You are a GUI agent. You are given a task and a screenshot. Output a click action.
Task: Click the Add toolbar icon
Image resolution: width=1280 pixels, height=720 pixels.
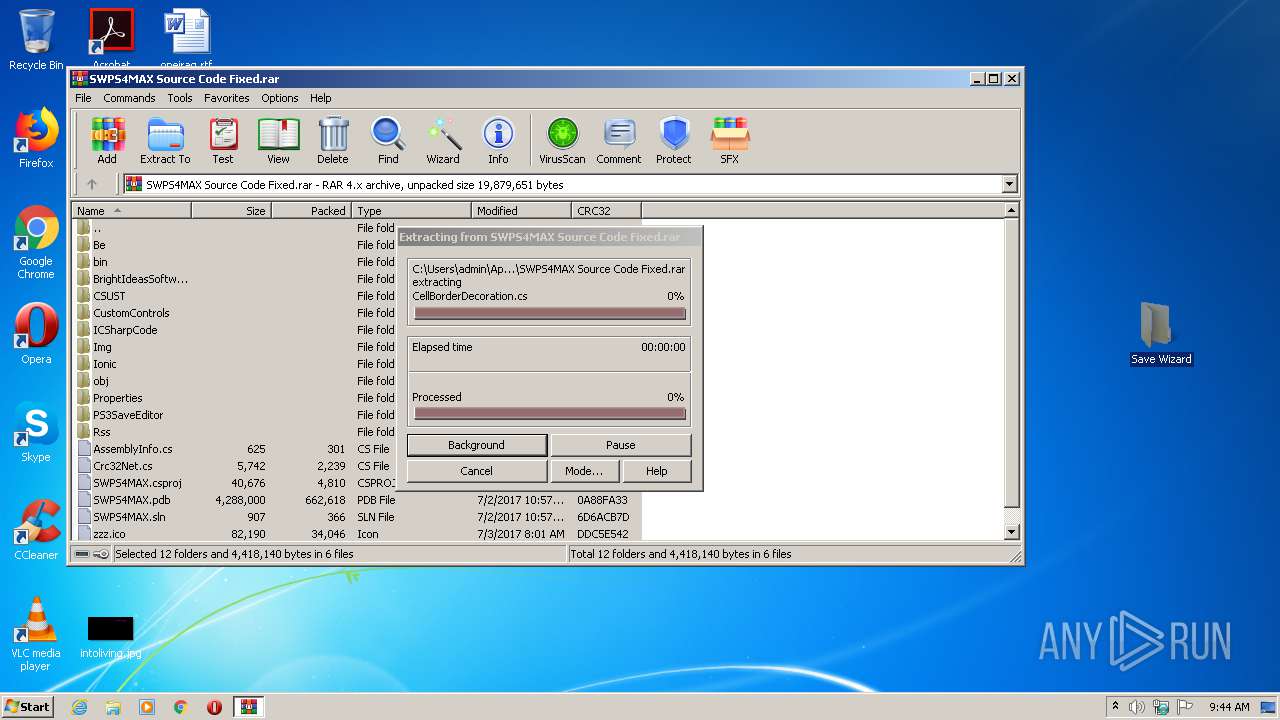click(107, 140)
